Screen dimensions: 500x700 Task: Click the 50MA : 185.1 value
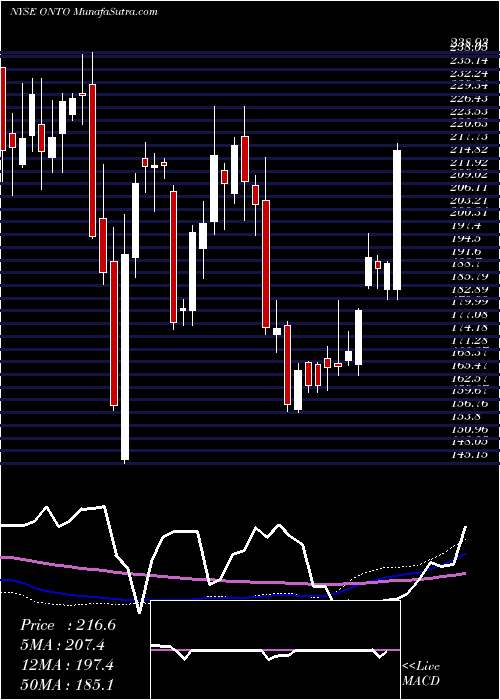pos(67,684)
